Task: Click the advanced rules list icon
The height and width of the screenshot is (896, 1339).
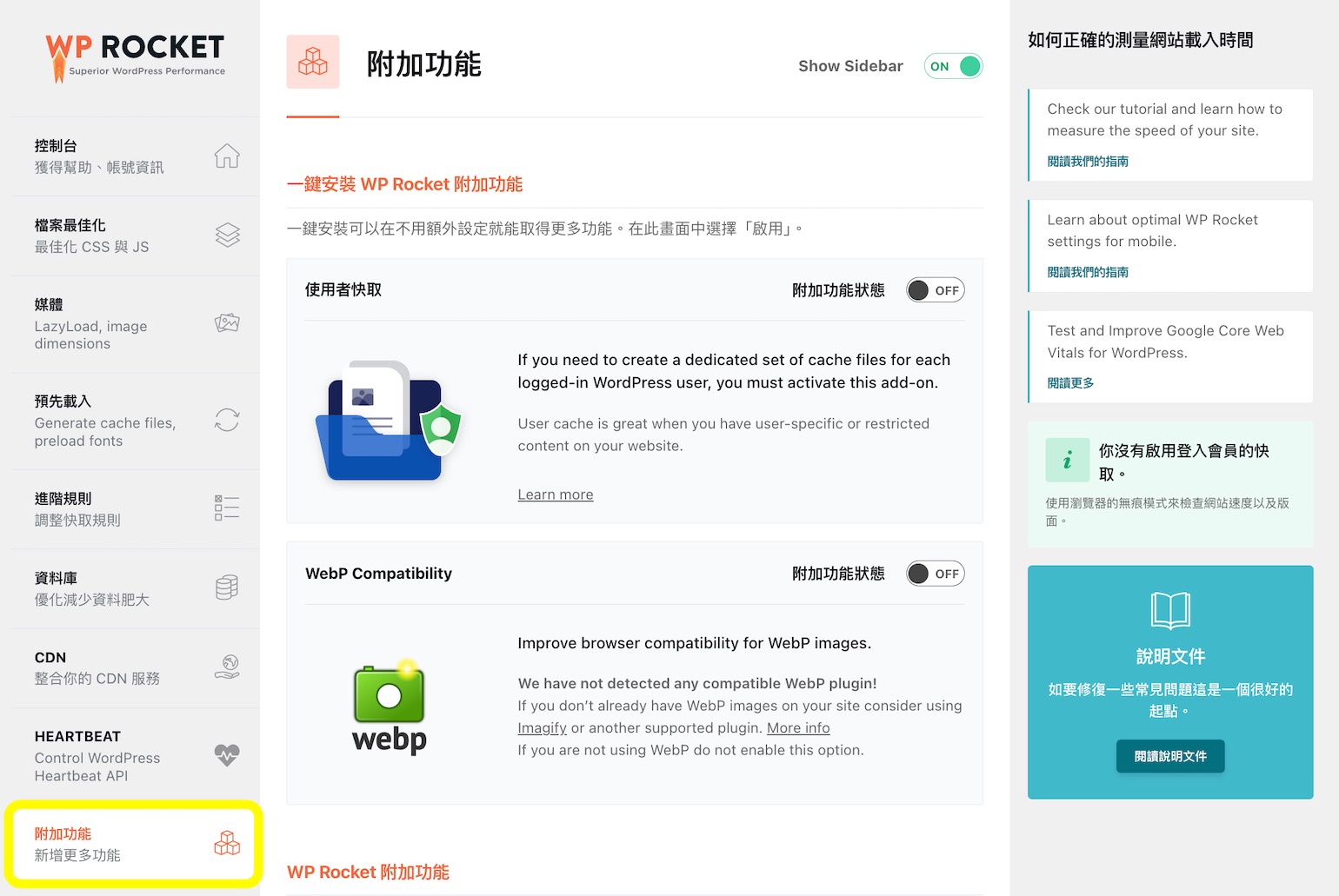Action: pos(227,508)
